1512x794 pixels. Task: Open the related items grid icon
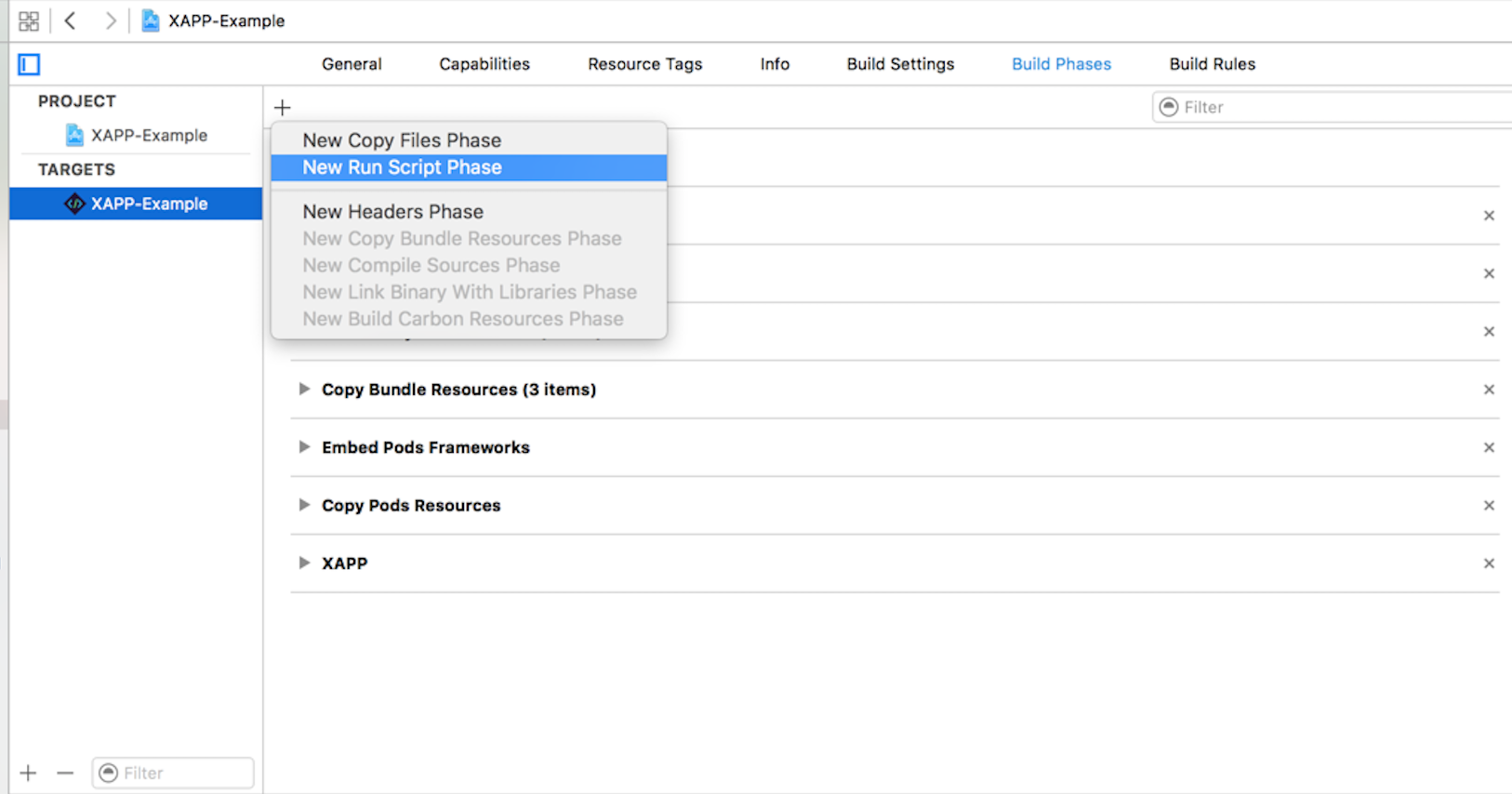29,20
